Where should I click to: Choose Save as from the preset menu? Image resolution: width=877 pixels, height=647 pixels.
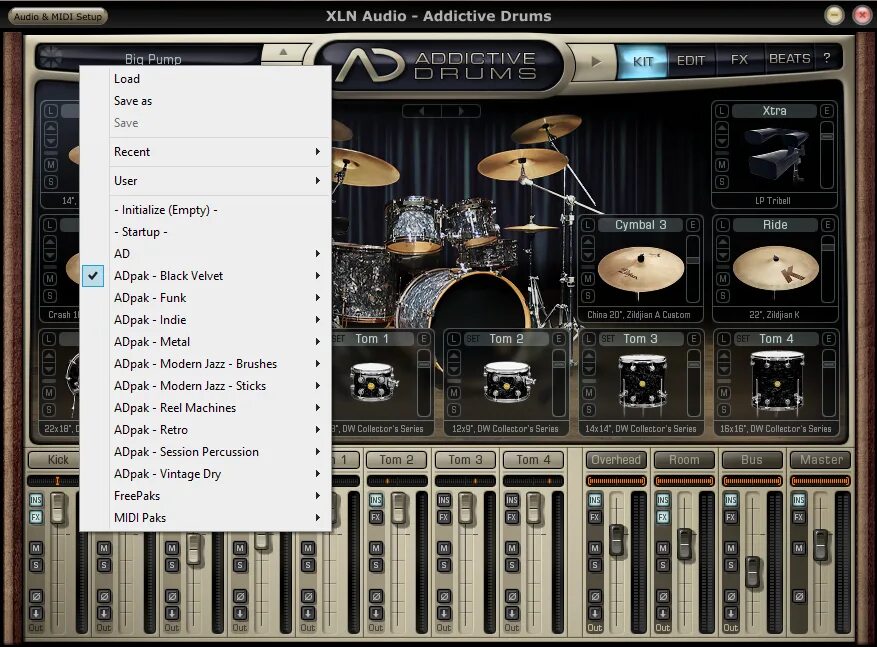tap(218, 101)
